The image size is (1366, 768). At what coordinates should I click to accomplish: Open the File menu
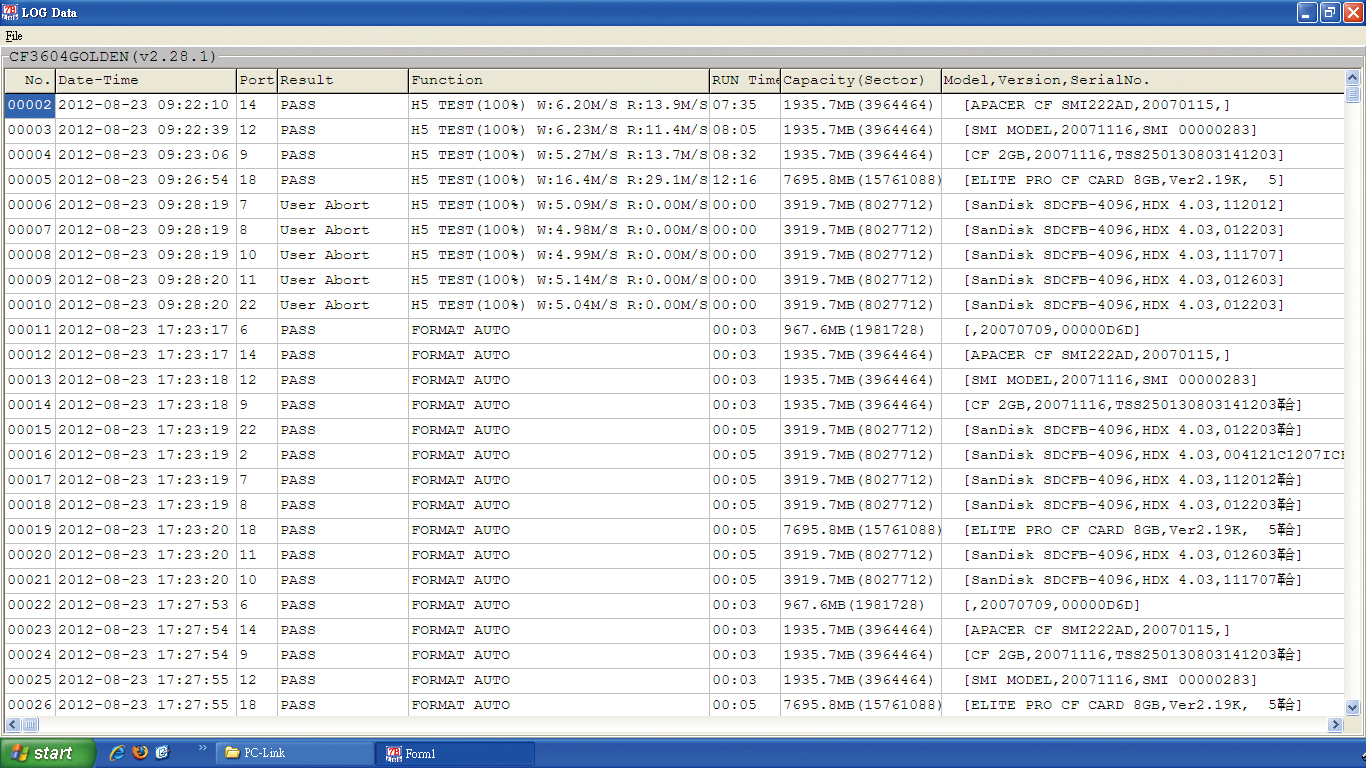[x=14, y=36]
